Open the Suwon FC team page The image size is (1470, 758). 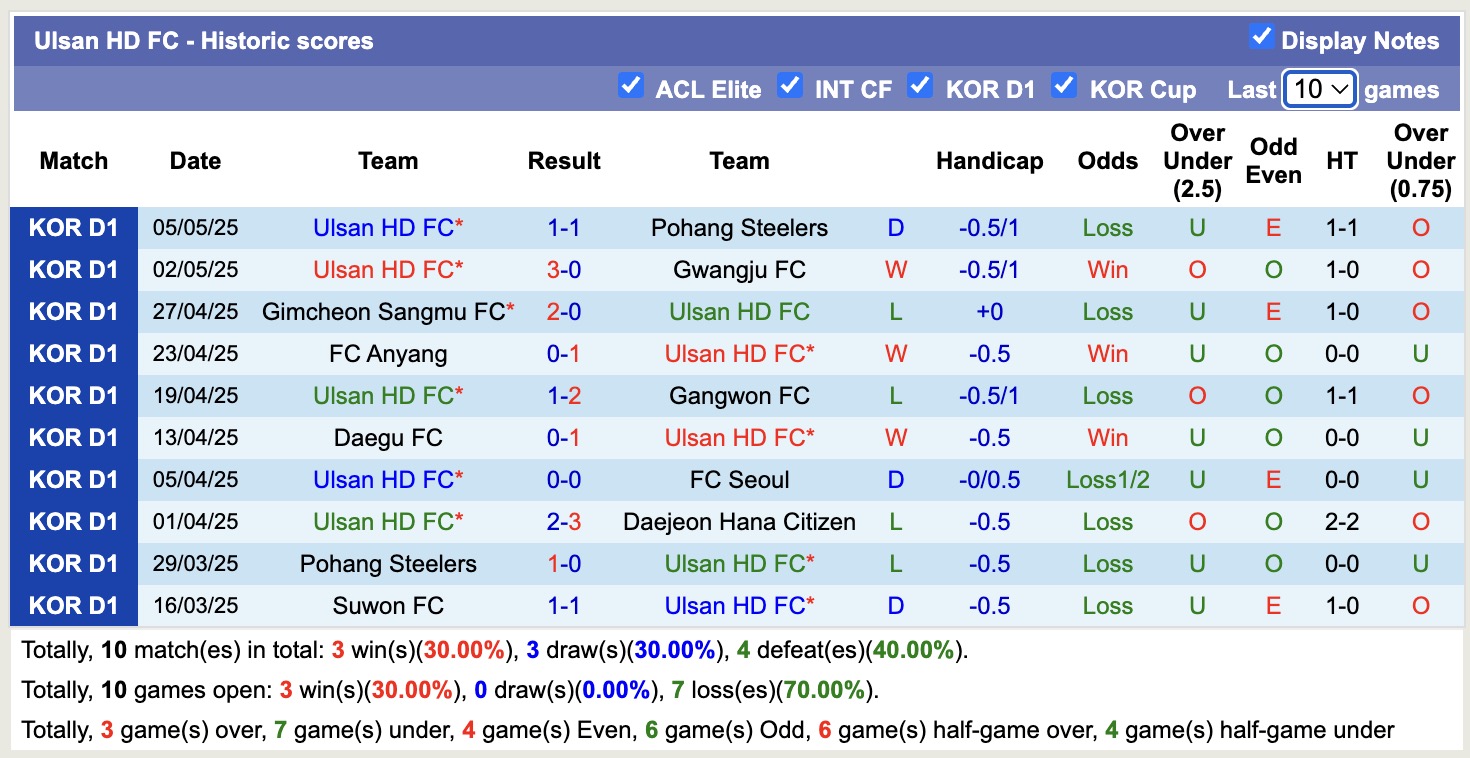tap(388, 605)
